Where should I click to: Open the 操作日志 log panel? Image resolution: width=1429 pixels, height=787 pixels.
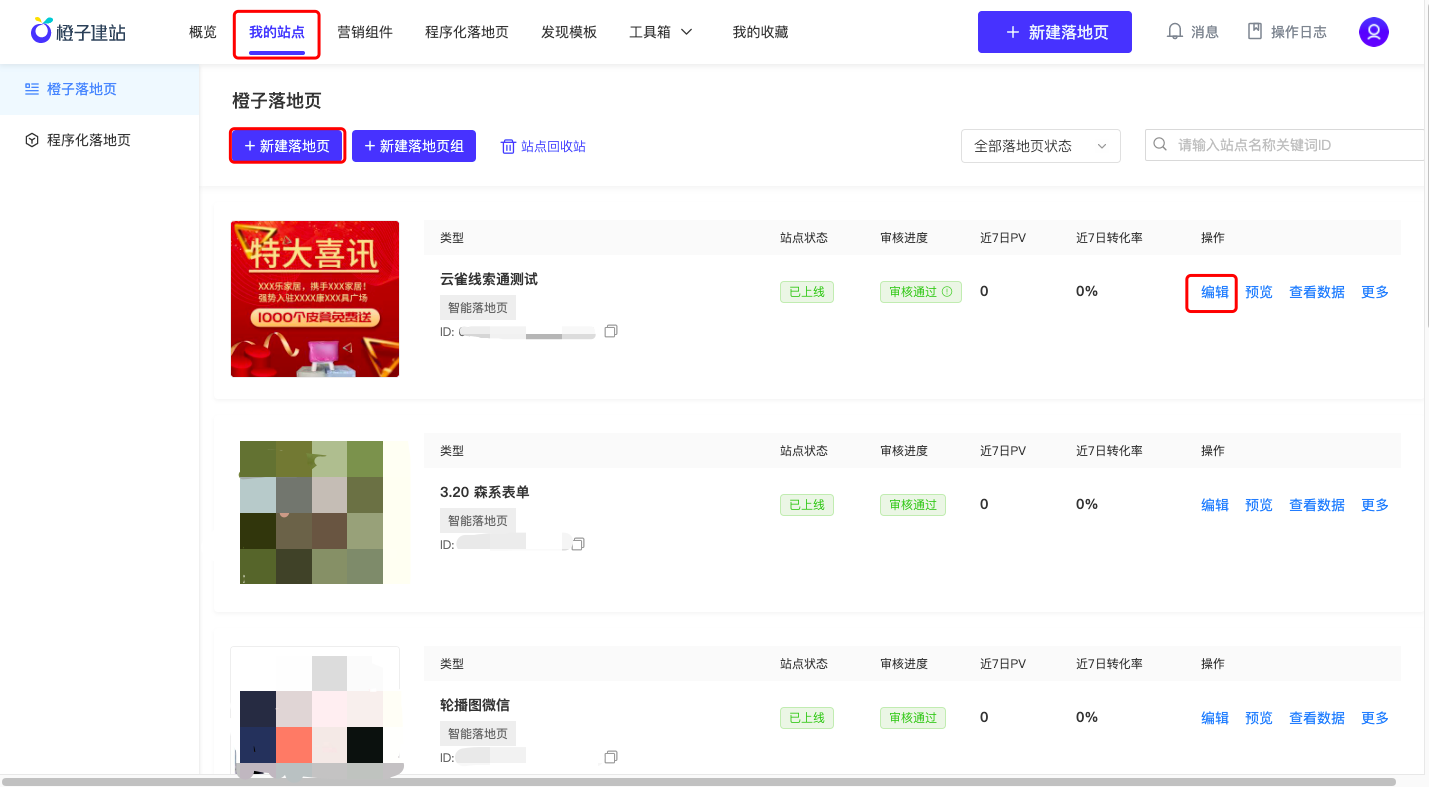pos(1287,31)
